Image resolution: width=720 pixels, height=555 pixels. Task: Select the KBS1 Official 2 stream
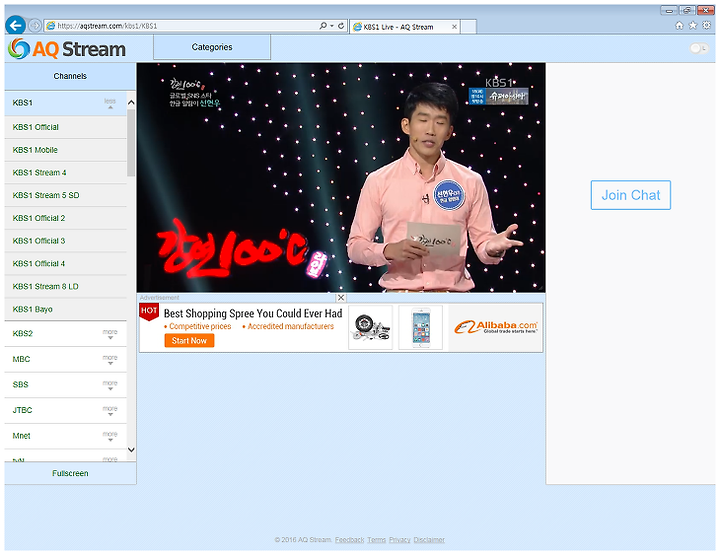click(66, 218)
